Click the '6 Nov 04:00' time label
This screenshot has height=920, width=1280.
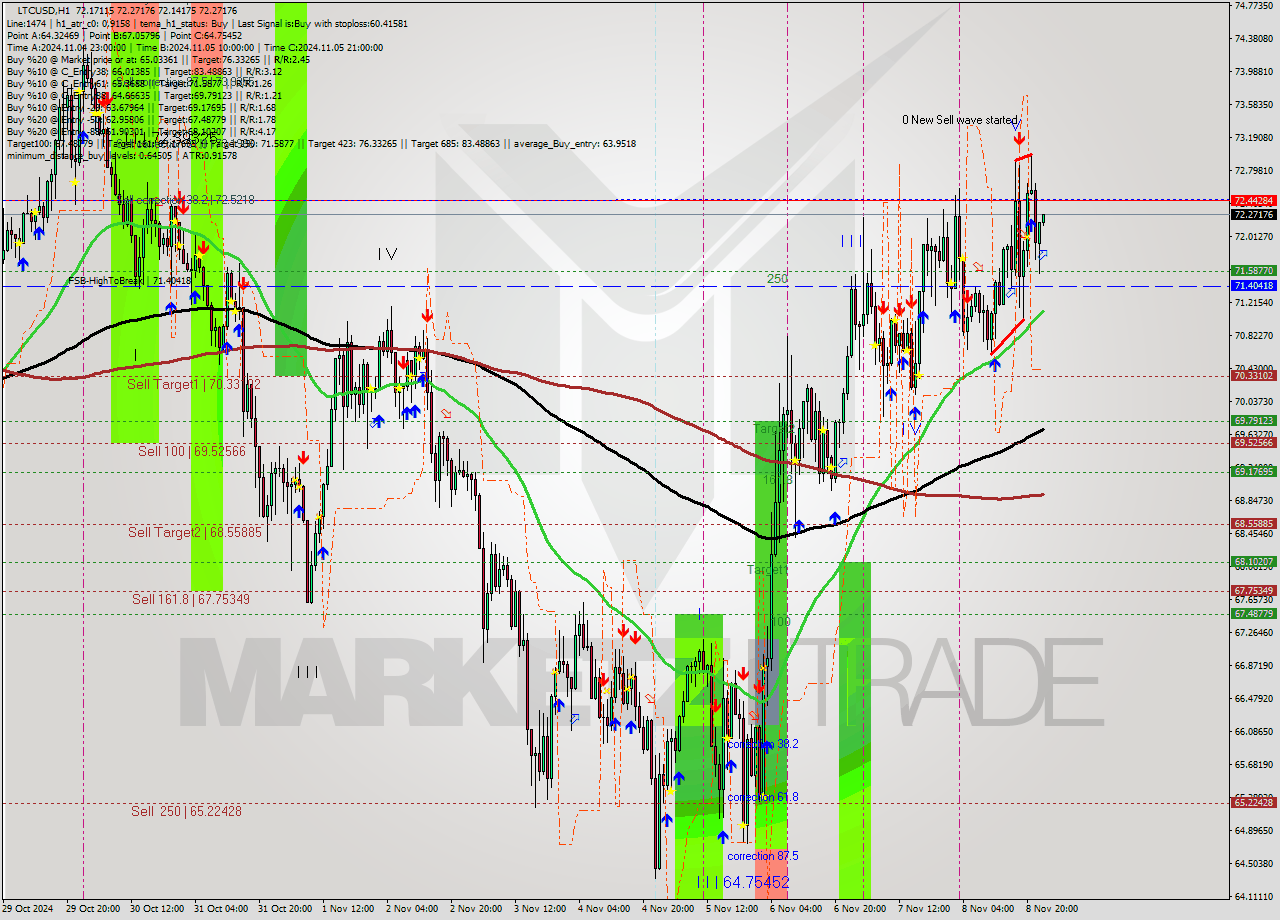pos(798,909)
